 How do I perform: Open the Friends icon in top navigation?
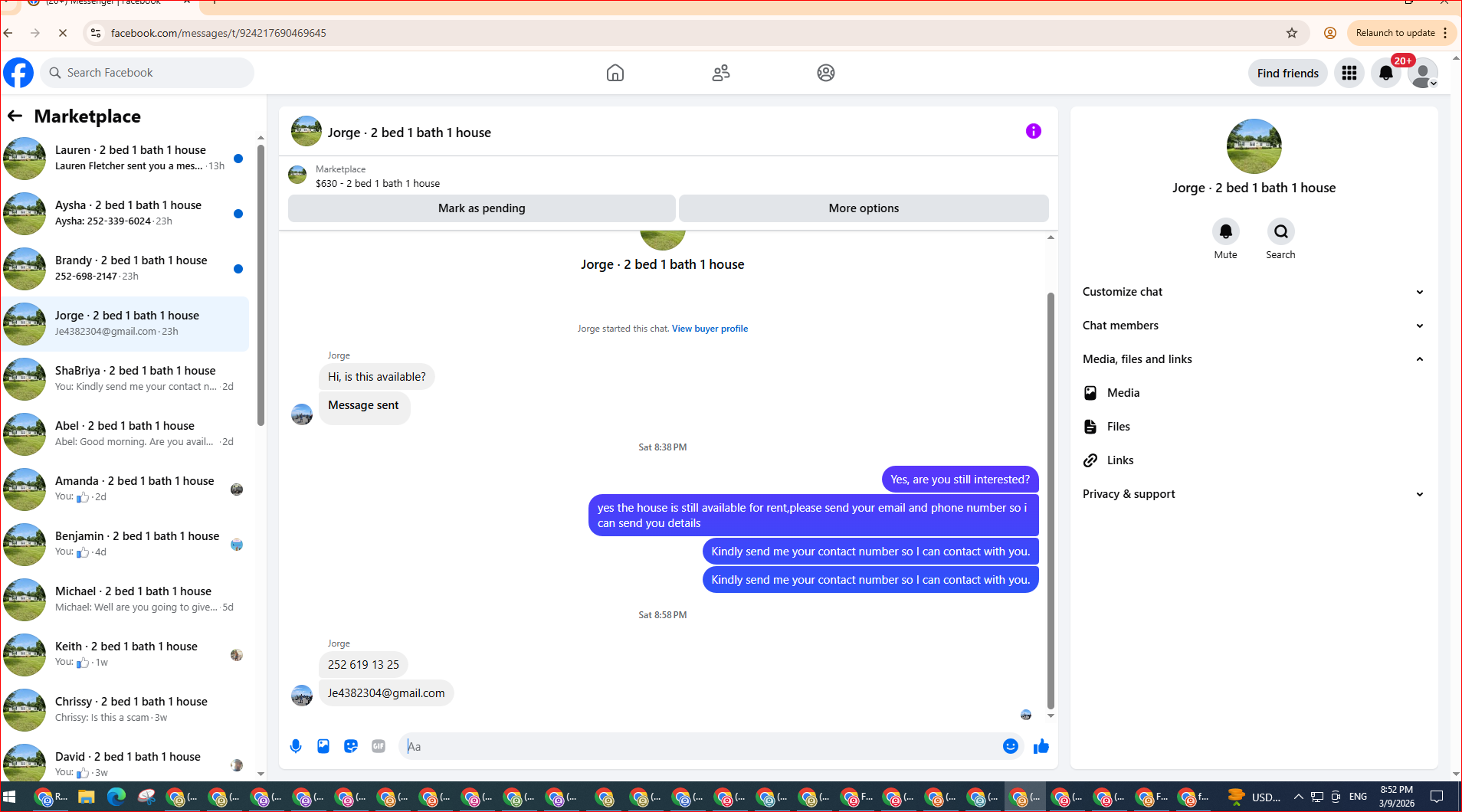(721, 73)
